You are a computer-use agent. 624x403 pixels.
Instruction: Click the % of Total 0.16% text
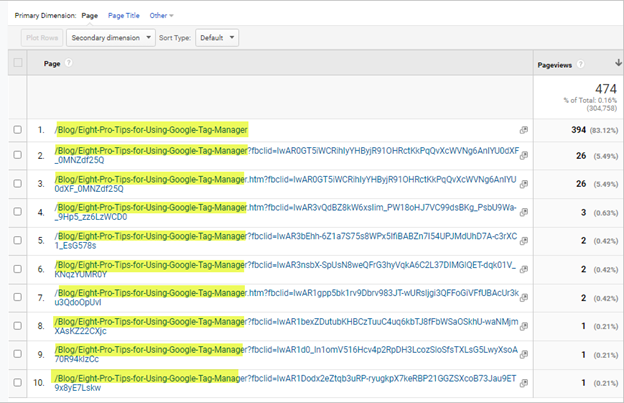590,100
